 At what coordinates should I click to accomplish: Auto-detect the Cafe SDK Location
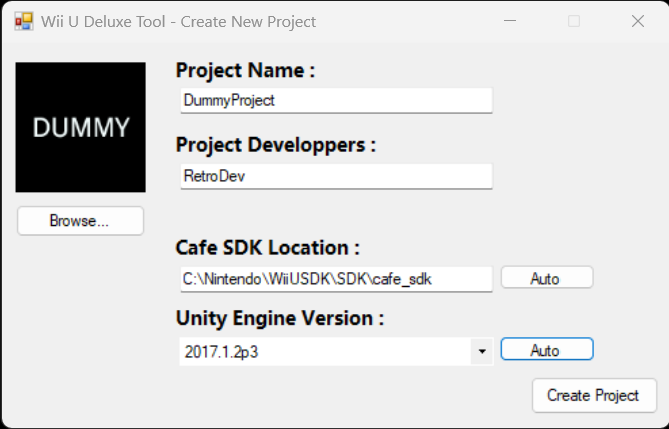[x=547, y=278]
